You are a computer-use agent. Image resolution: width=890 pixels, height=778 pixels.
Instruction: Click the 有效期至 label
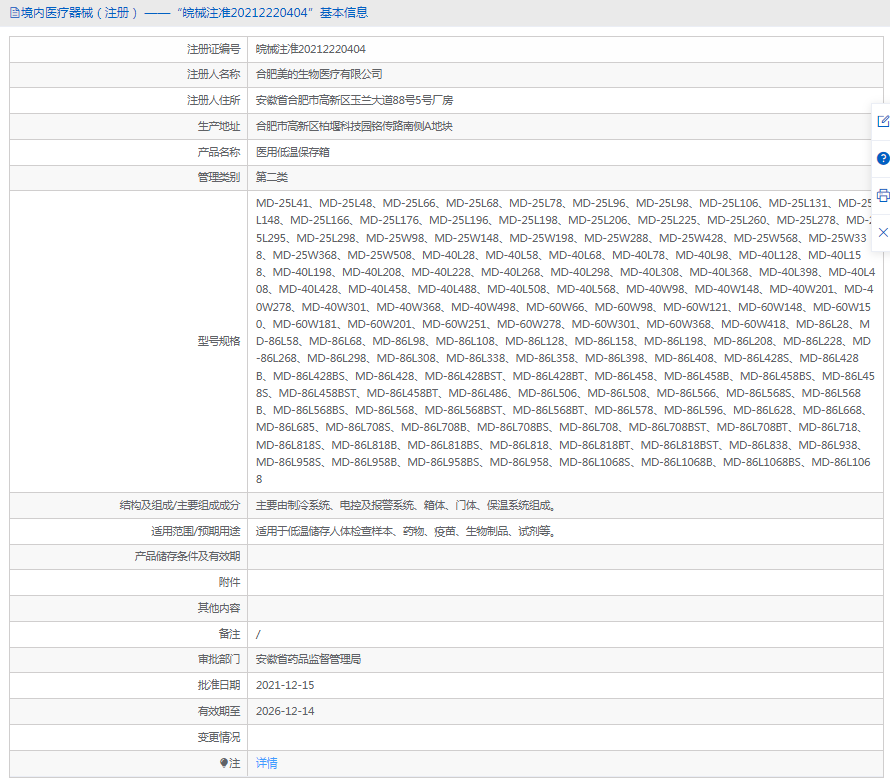(x=219, y=711)
